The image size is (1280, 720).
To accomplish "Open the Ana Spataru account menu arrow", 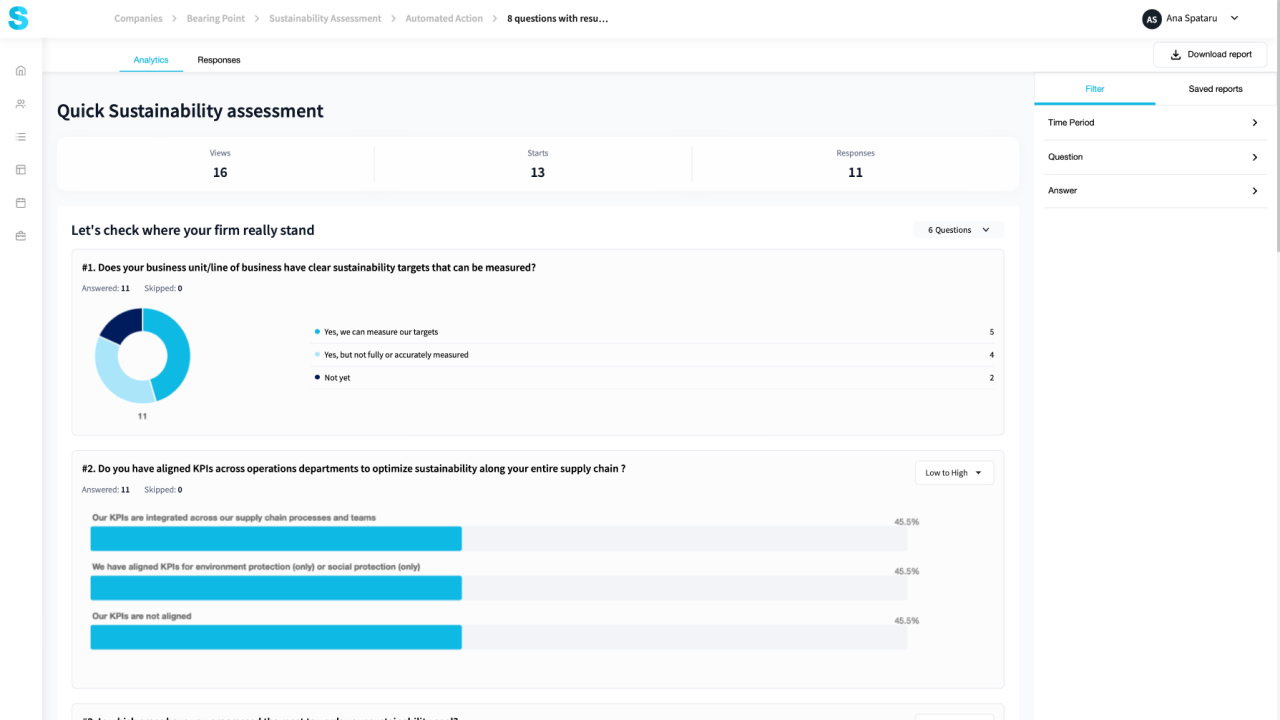I will coord(1234,18).
